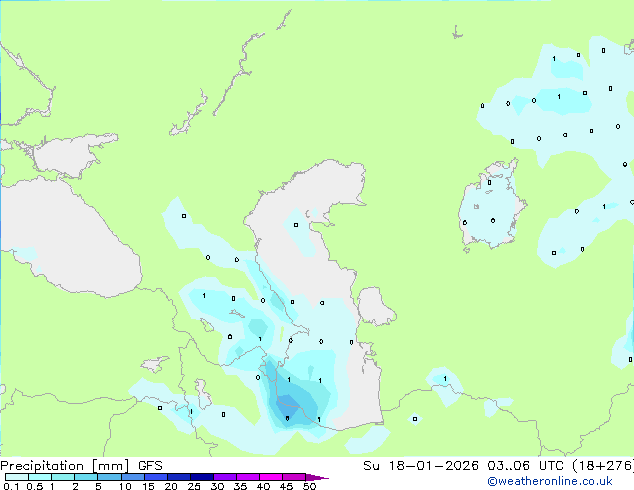Open the weatheronline.co.uk copyright link

(550, 482)
